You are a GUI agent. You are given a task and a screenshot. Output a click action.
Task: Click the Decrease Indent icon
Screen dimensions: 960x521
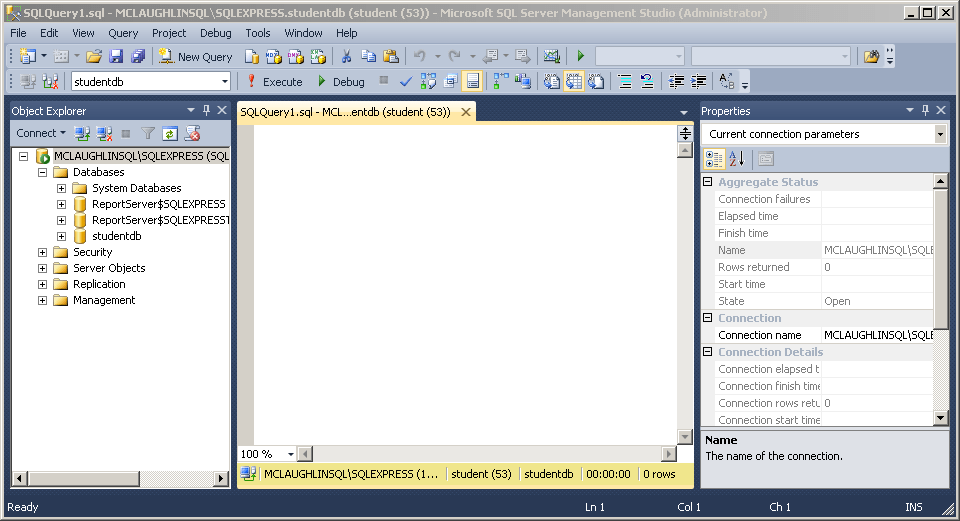coord(676,81)
